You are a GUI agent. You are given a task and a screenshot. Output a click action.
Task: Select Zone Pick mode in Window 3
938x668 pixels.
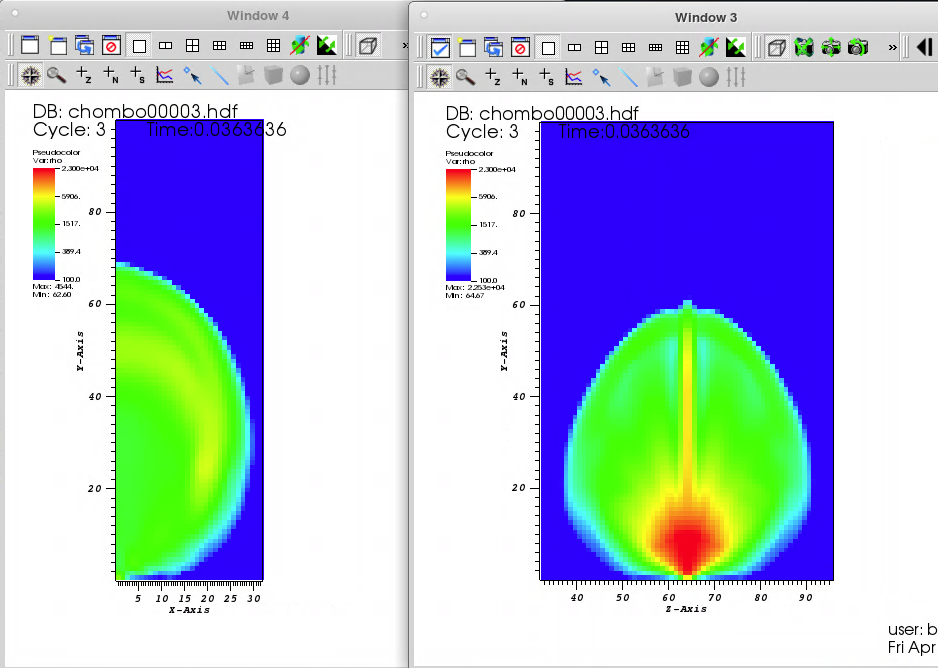coord(492,77)
